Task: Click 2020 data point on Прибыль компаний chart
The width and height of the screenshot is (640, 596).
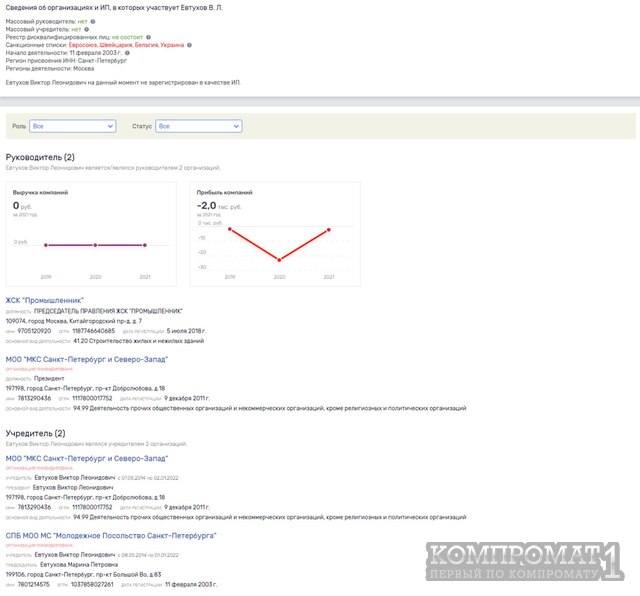Action: click(x=279, y=260)
